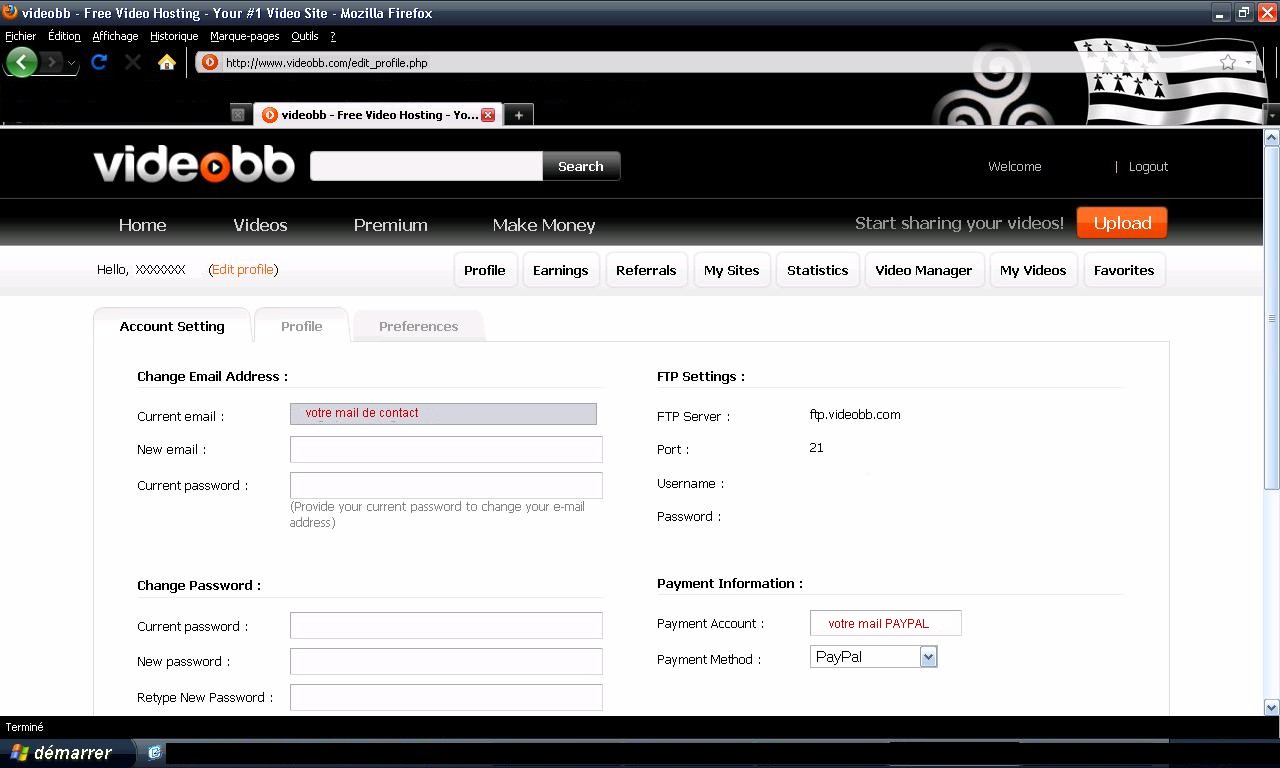The width and height of the screenshot is (1280, 768).
Task: Click the site favicon in the address bar
Action: coord(210,62)
